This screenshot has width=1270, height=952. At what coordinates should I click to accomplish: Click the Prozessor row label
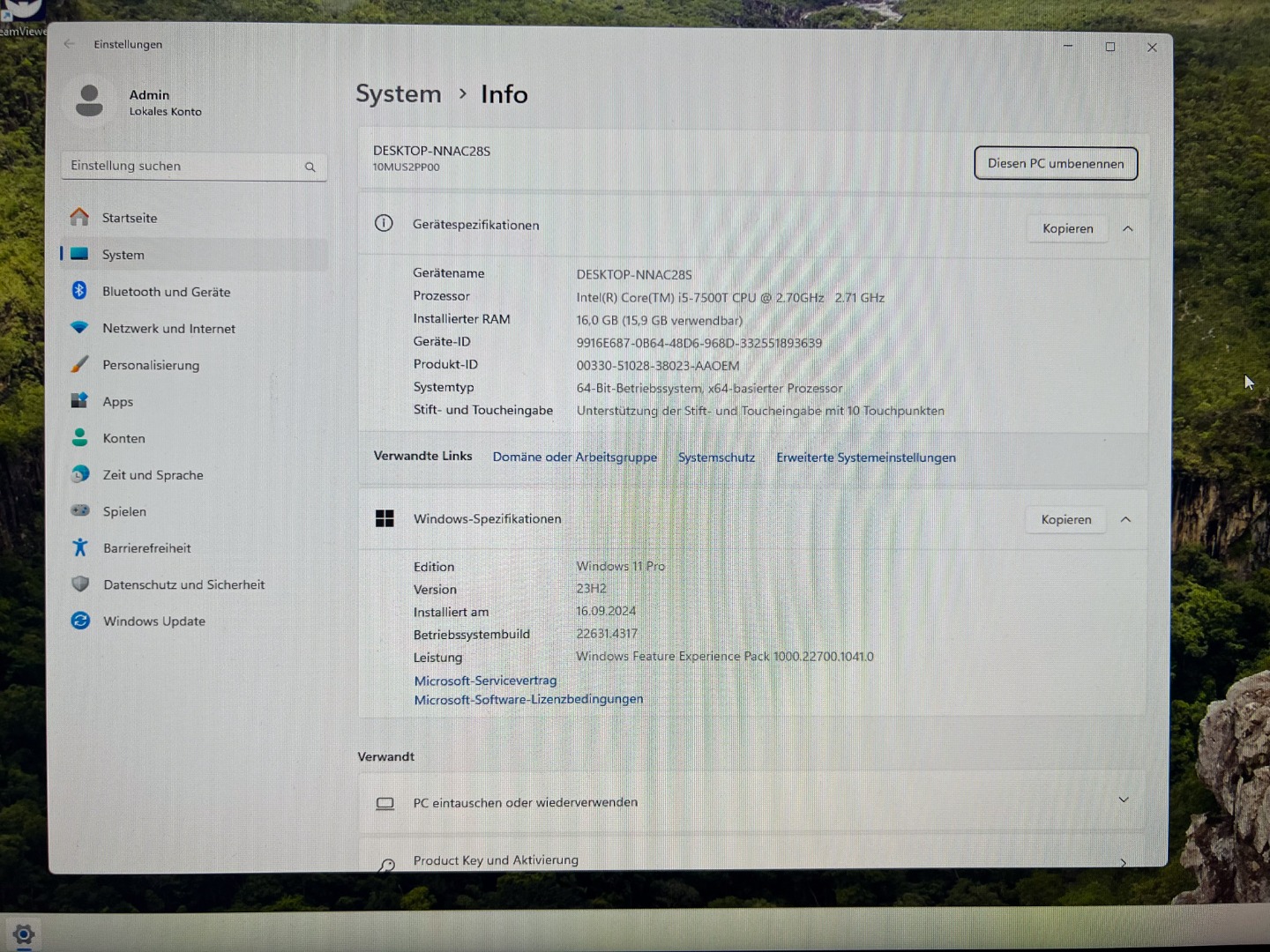(x=441, y=296)
